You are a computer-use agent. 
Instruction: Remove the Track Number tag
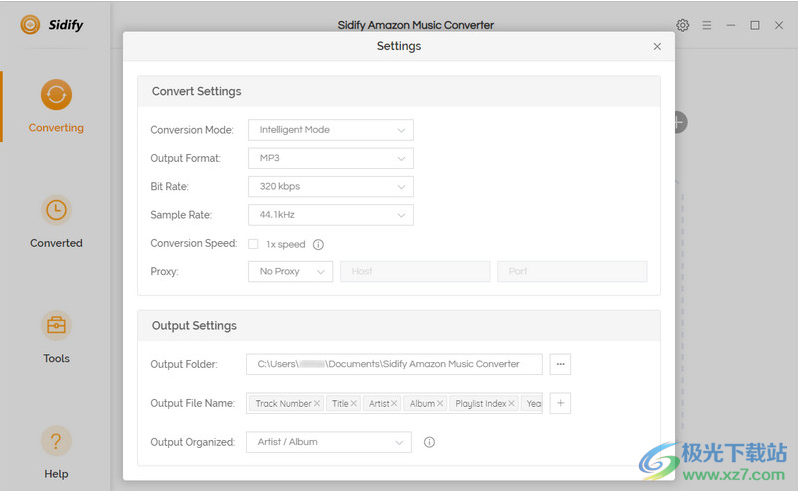coord(317,403)
